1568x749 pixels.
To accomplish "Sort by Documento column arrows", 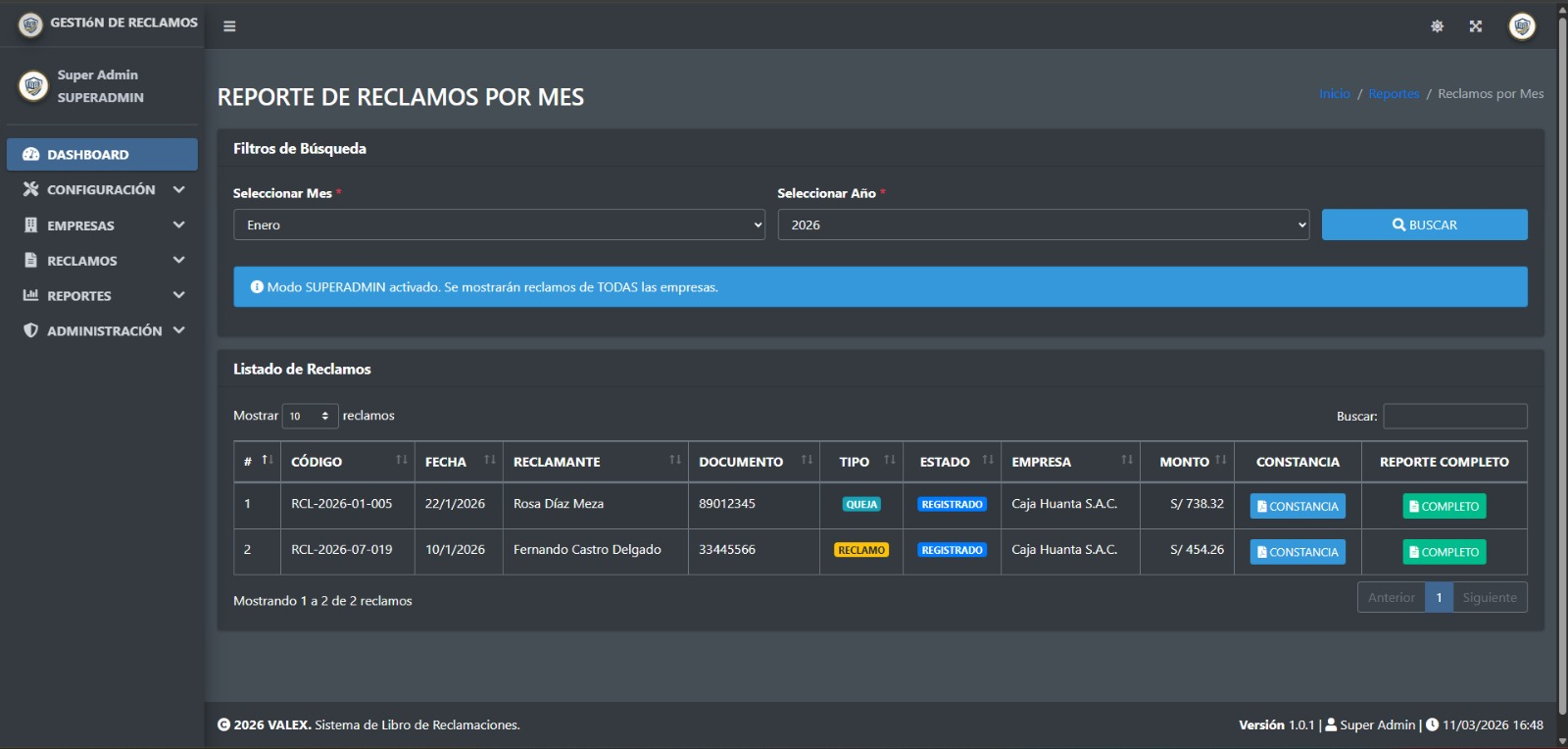I will tap(807, 460).
